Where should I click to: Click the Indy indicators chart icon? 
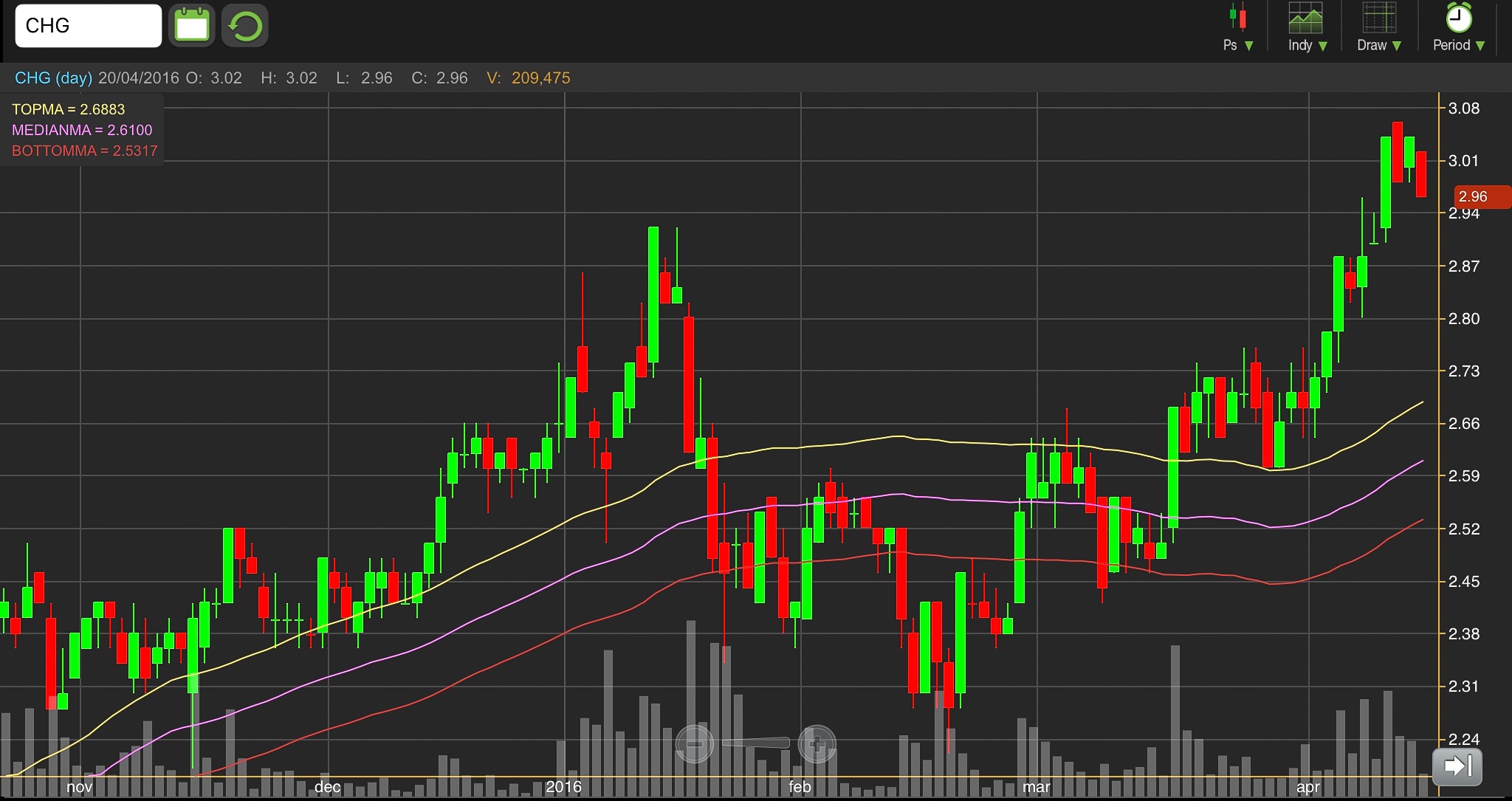pyautogui.click(x=1305, y=18)
